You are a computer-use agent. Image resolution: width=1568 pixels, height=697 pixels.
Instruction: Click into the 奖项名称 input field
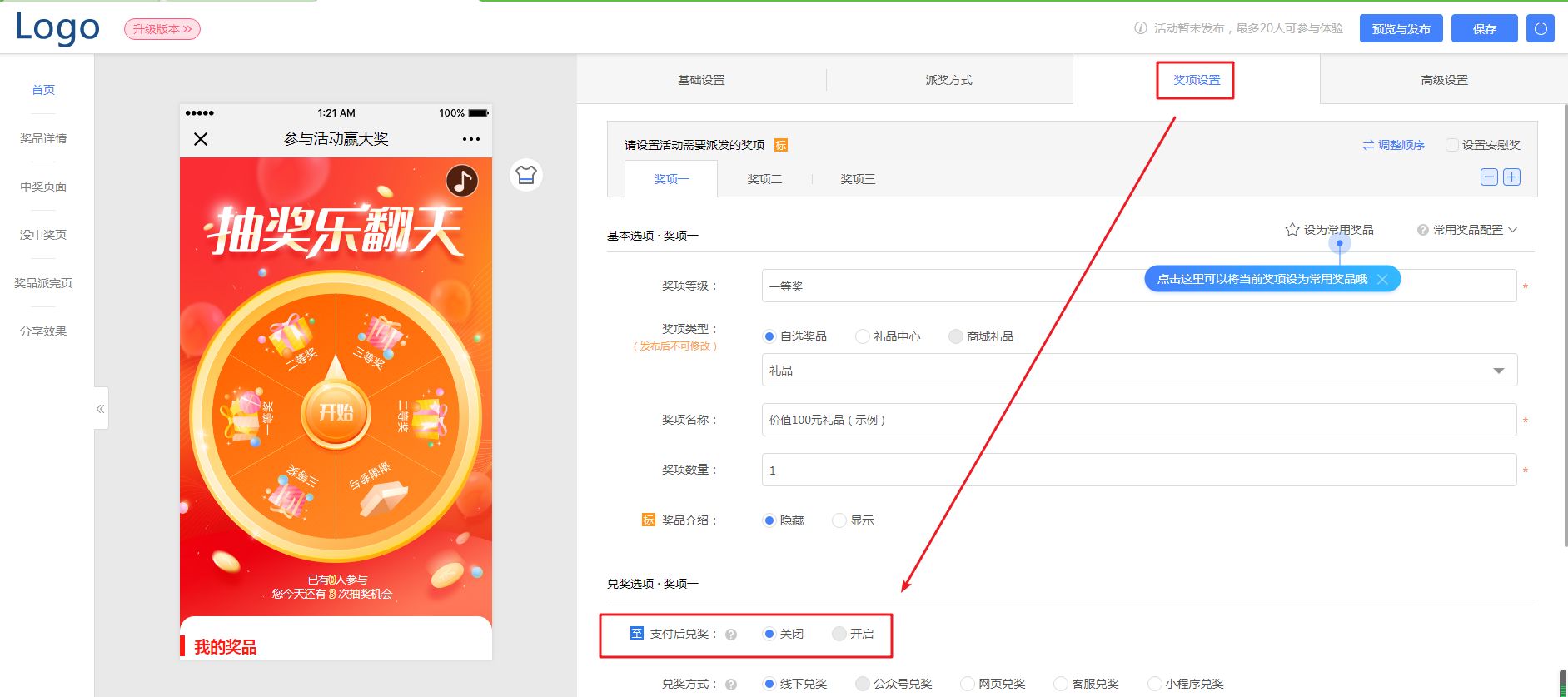tap(1139, 420)
